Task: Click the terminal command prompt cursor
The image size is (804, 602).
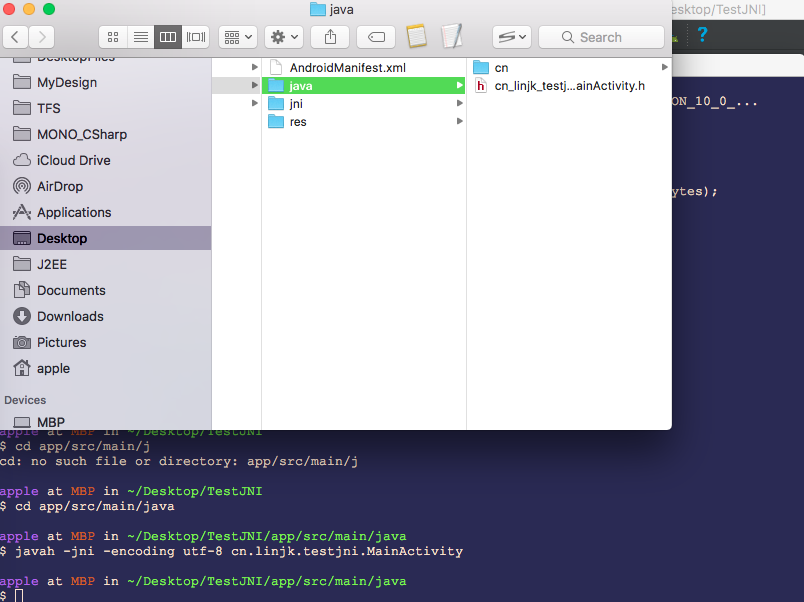Action: pos(19,596)
